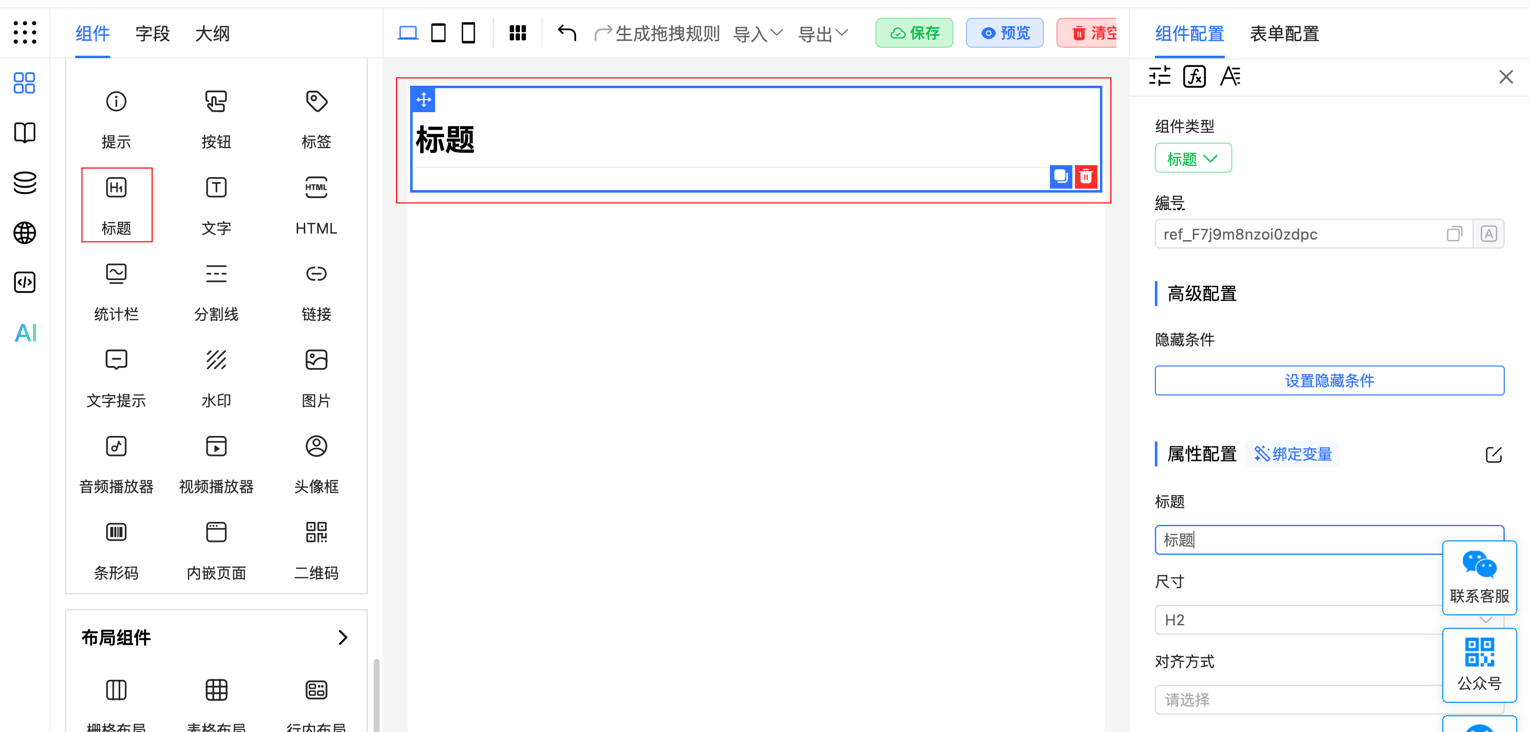Click the 设置隐藏条件 hide condition button
Image resolution: width=1530 pixels, height=732 pixels.
point(1329,380)
